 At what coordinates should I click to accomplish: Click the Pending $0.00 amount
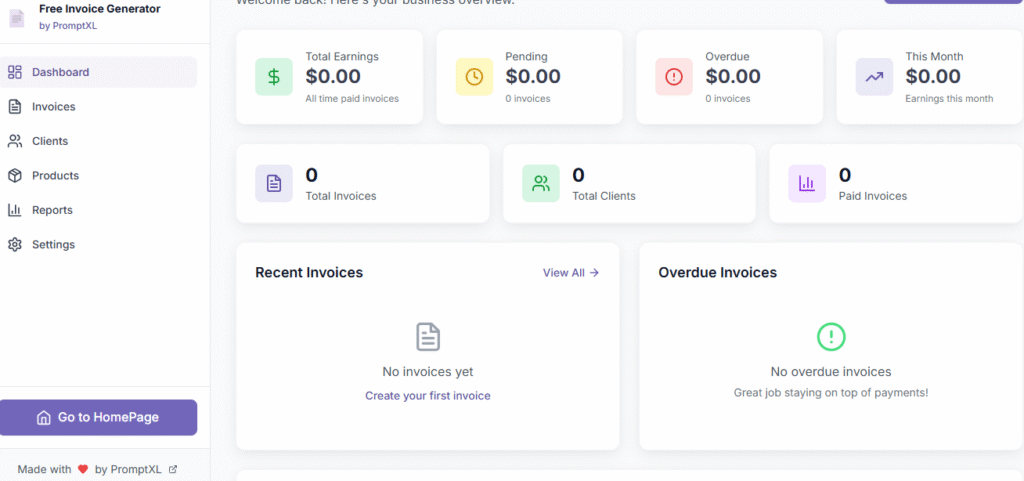[x=533, y=76]
